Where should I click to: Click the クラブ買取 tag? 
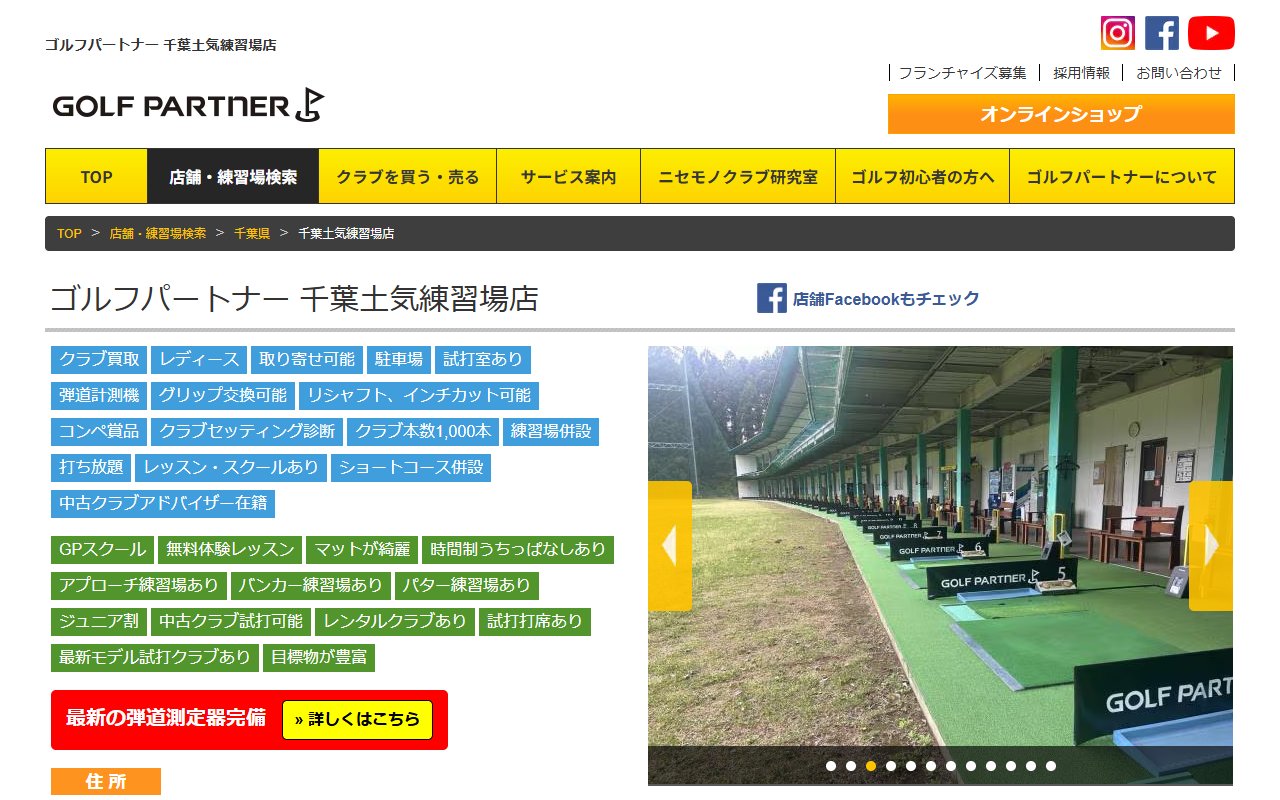99,360
